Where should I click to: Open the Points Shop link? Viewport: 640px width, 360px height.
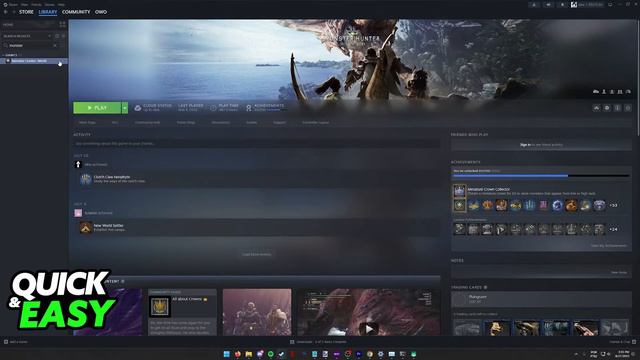pos(186,122)
